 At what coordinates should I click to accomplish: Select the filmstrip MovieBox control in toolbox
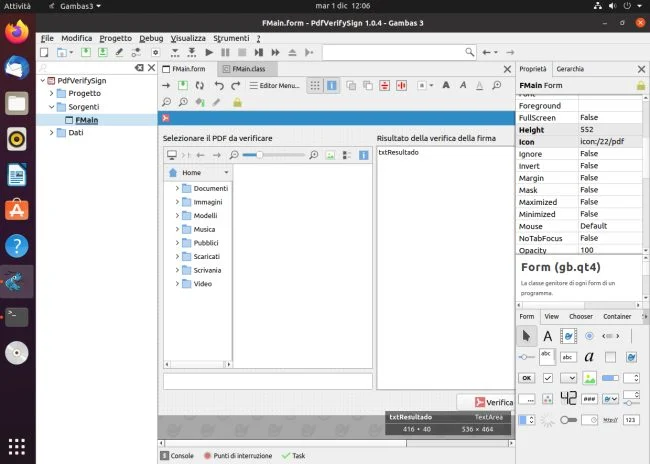[x=568, y=336]
